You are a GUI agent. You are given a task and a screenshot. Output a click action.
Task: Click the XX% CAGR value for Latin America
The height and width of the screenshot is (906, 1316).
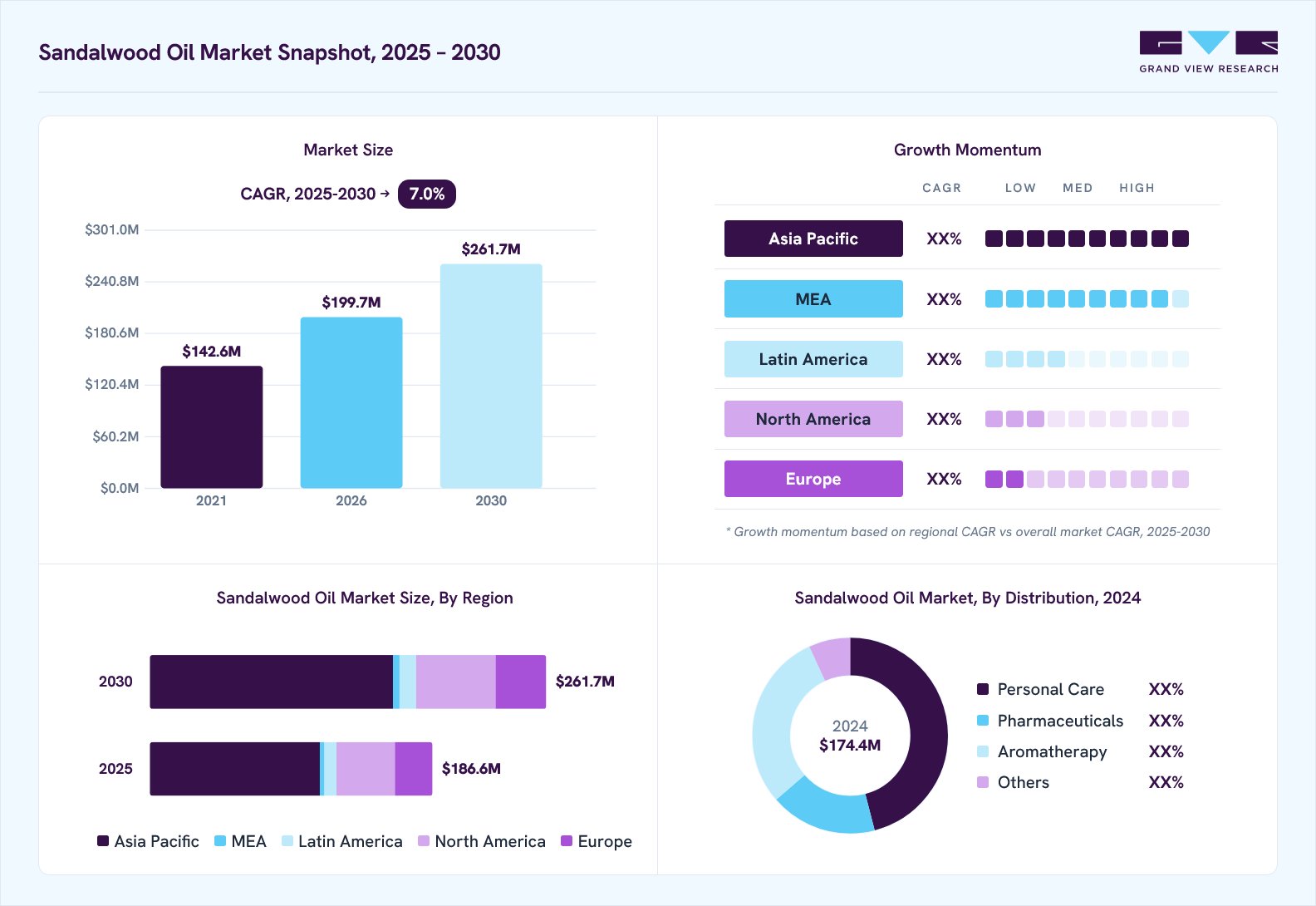(944, 359)
